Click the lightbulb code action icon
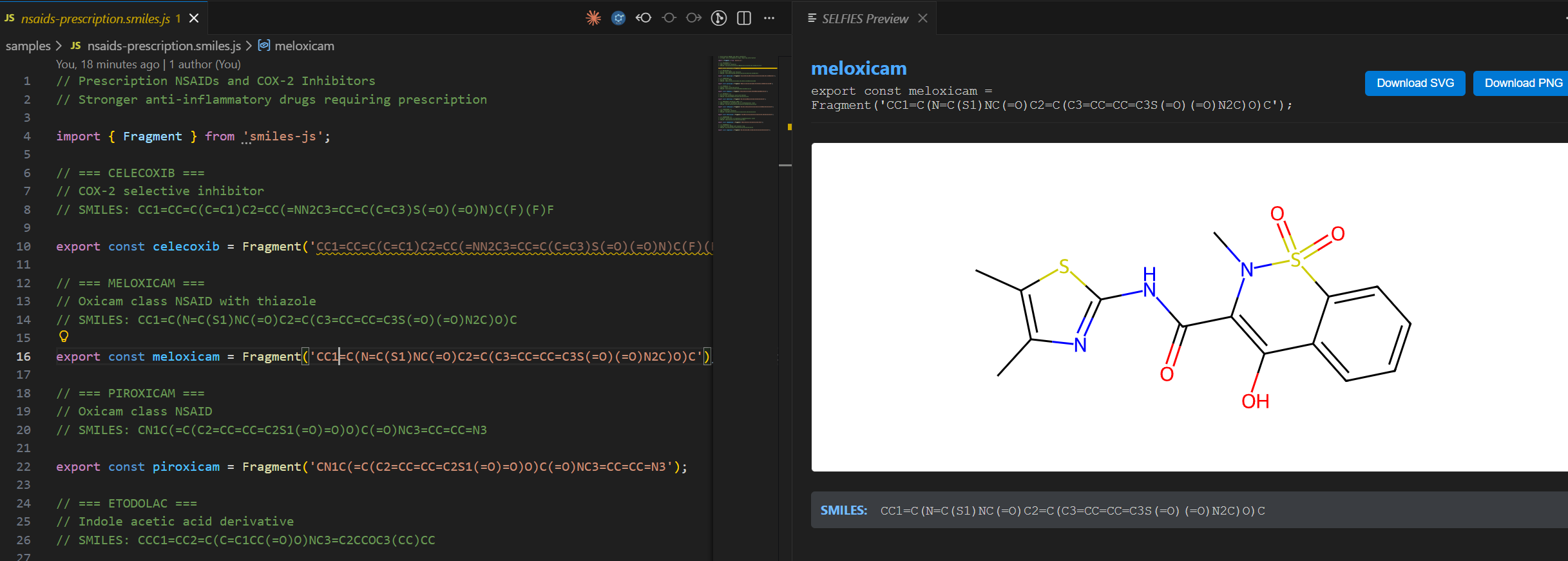1568x561 pixels. click(x=64, y=336)
